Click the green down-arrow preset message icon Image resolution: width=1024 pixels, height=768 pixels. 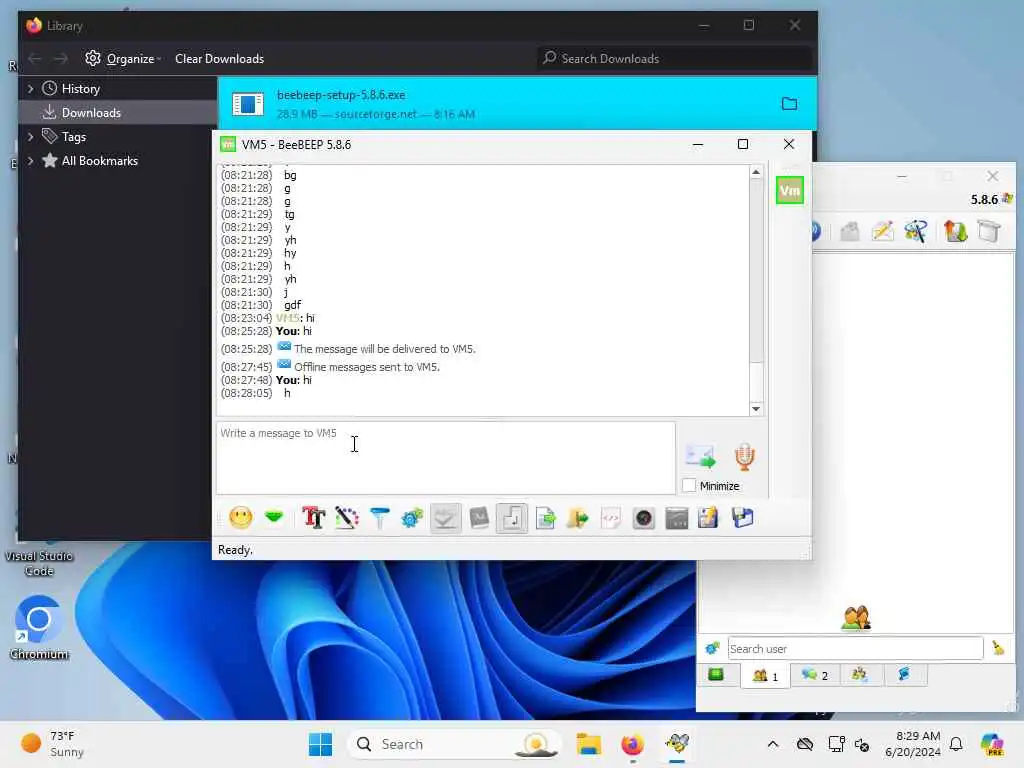click(x=274, y=518)
